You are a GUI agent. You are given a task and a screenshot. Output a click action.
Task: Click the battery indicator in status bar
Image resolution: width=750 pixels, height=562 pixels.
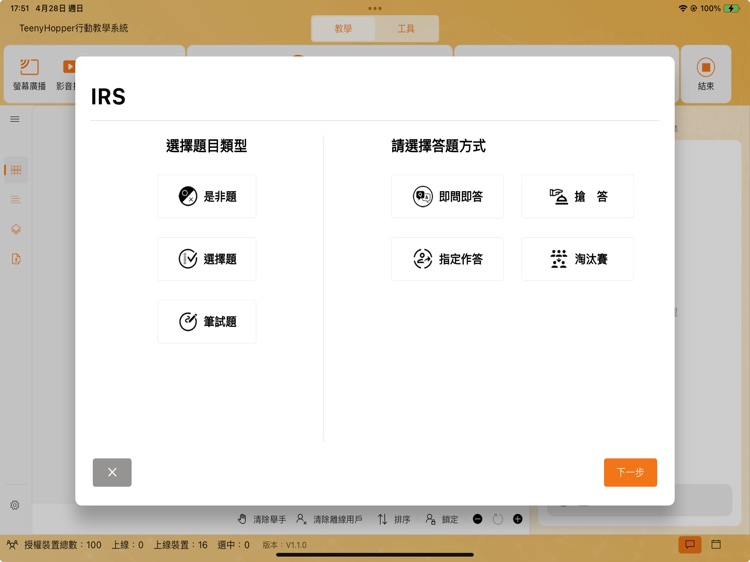[x=732, y=8]
